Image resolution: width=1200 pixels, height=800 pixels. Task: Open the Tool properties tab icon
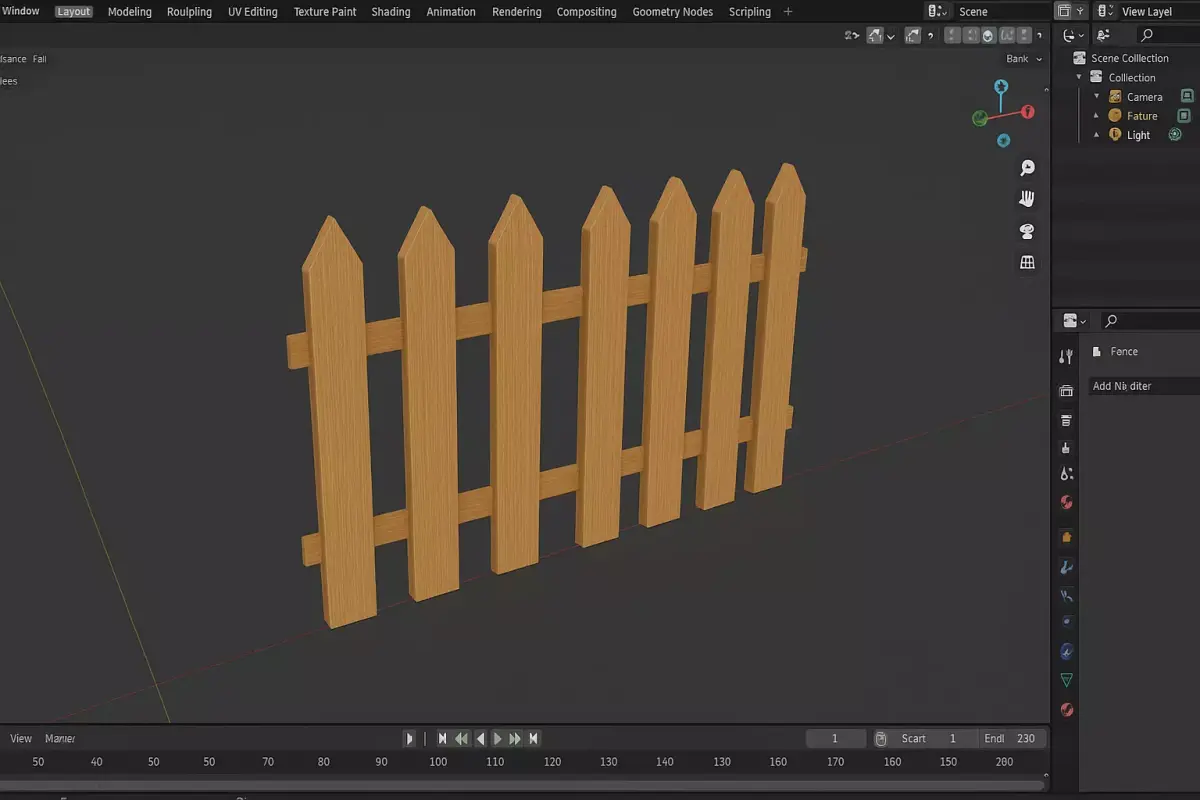coord(1066,357)
